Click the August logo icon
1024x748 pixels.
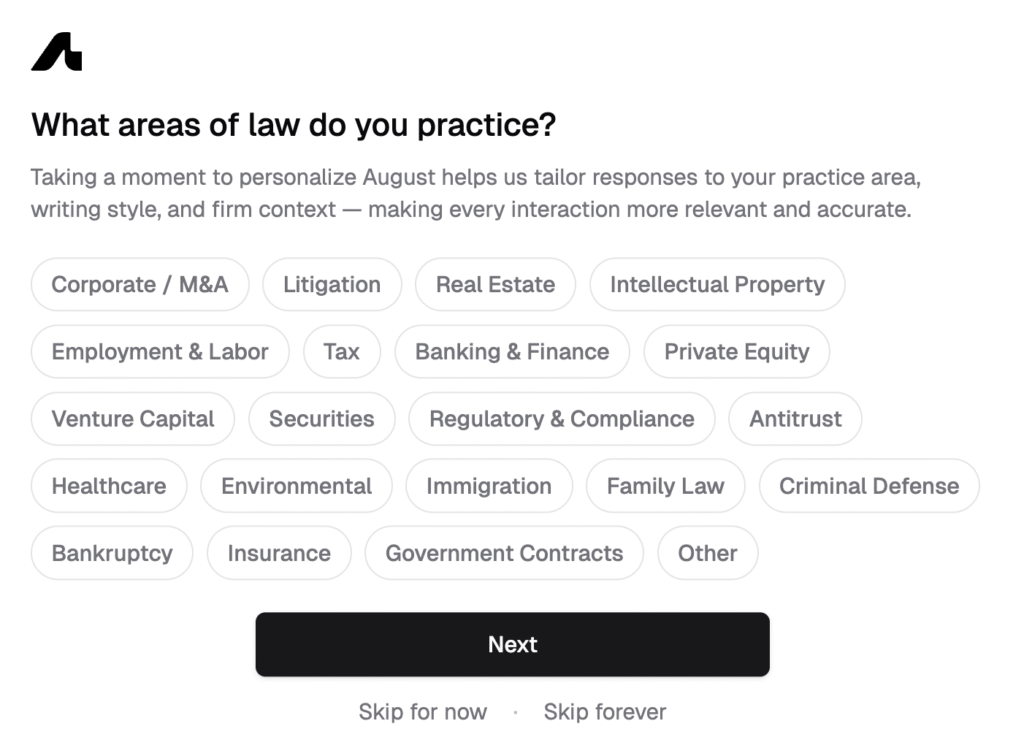pyautogui.click(x=56, y=52)
